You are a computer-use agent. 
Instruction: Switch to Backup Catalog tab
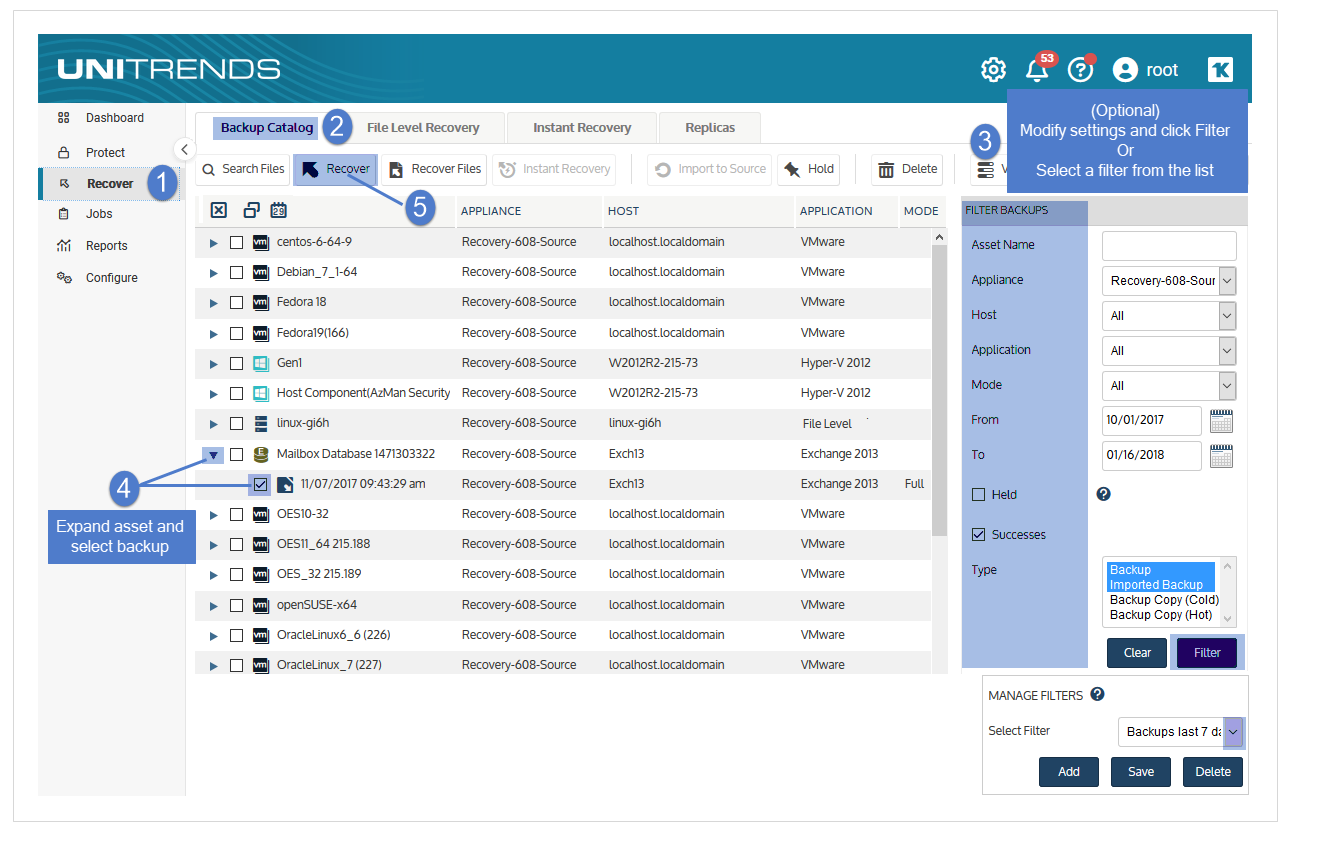click(x=267, y=128)
